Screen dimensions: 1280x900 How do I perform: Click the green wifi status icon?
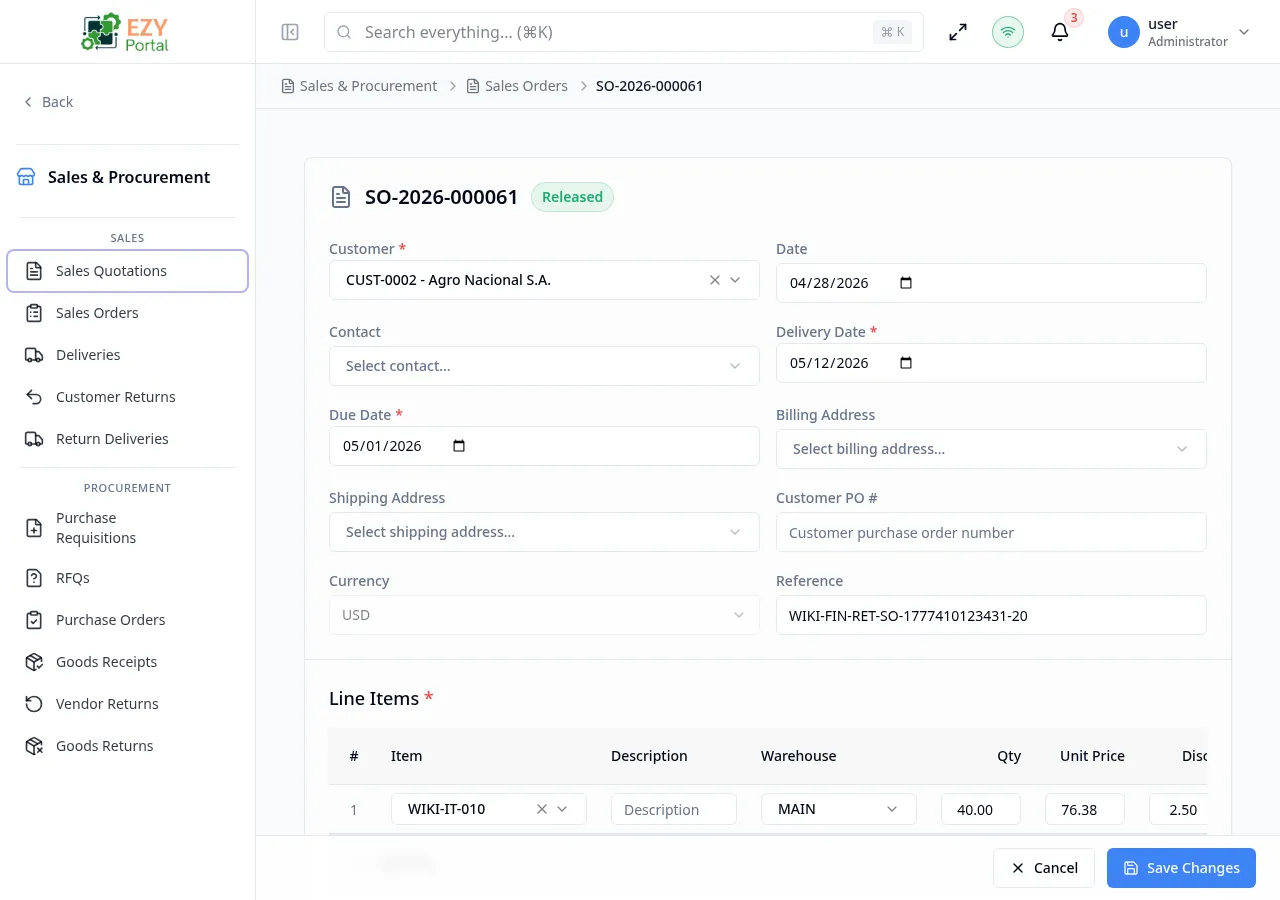[x=1008, y=32]
